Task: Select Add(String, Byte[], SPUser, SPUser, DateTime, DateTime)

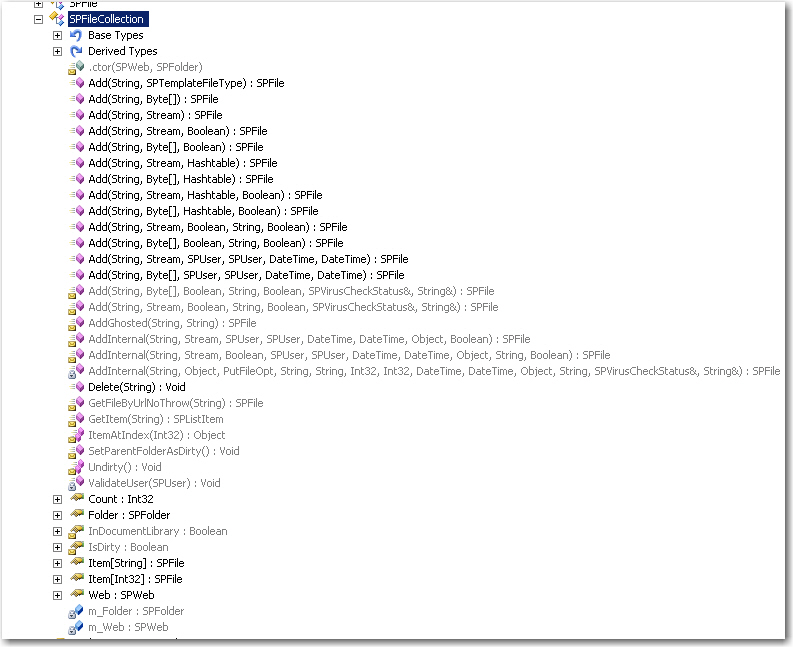Action: pyautogui.click(x=246, y=275)
